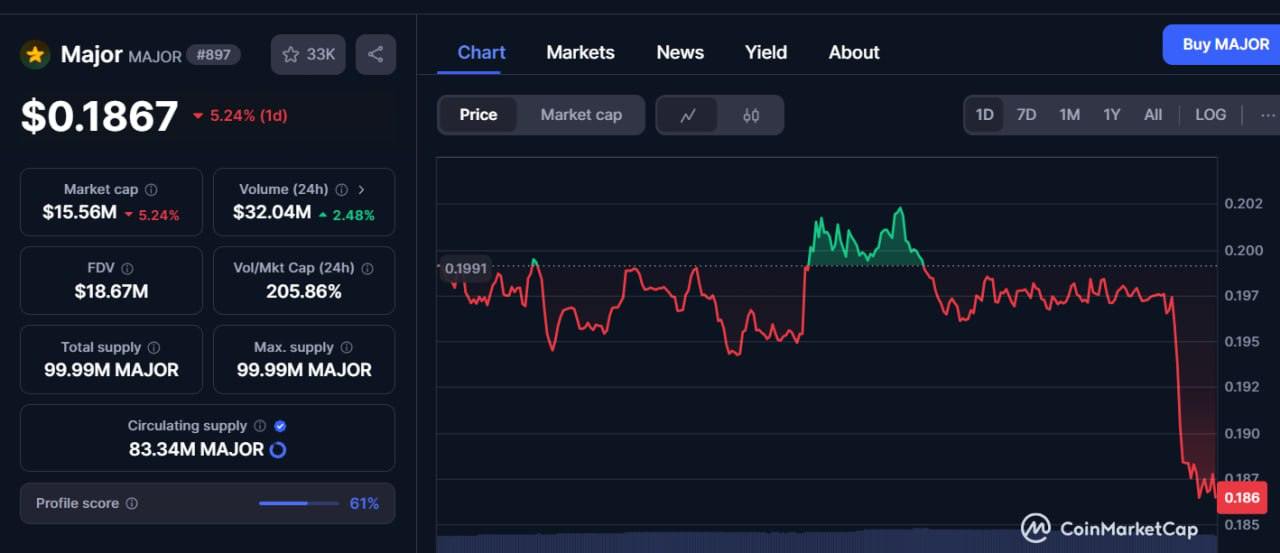The height and width of the screenshot is (553, 1280).
Task: Set chart range to 1D
Action: (x=985, y=115)
